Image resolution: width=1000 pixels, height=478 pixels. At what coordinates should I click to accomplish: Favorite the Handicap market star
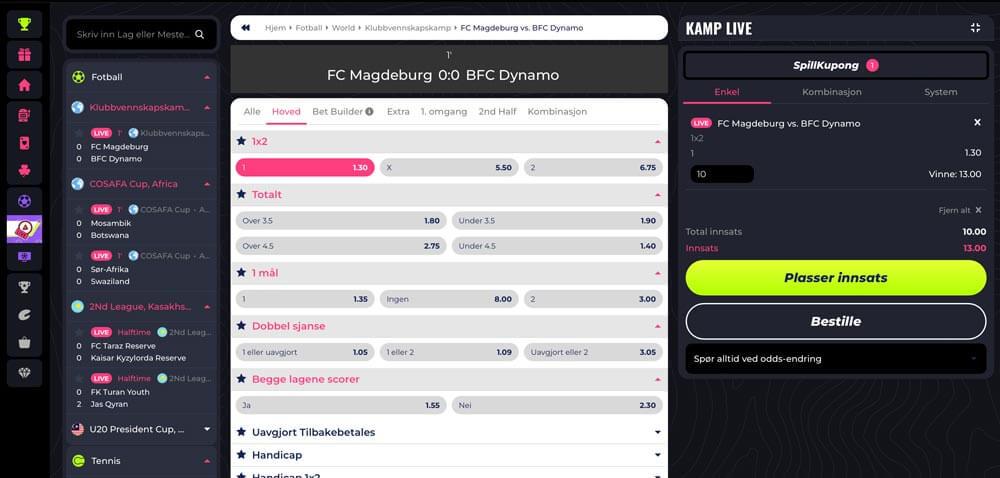coord(241,455)
